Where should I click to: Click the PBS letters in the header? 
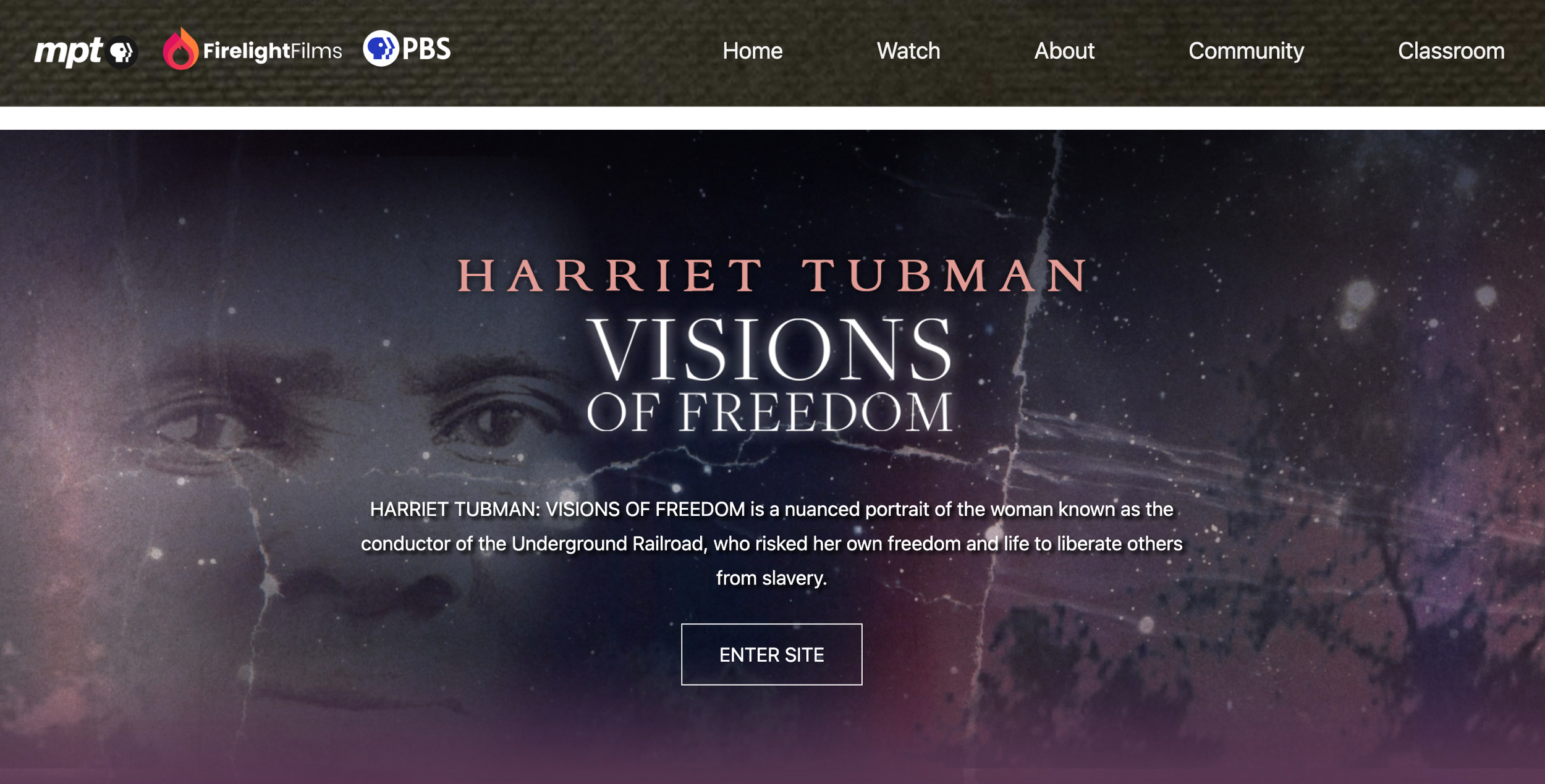(x=426, y=49)
